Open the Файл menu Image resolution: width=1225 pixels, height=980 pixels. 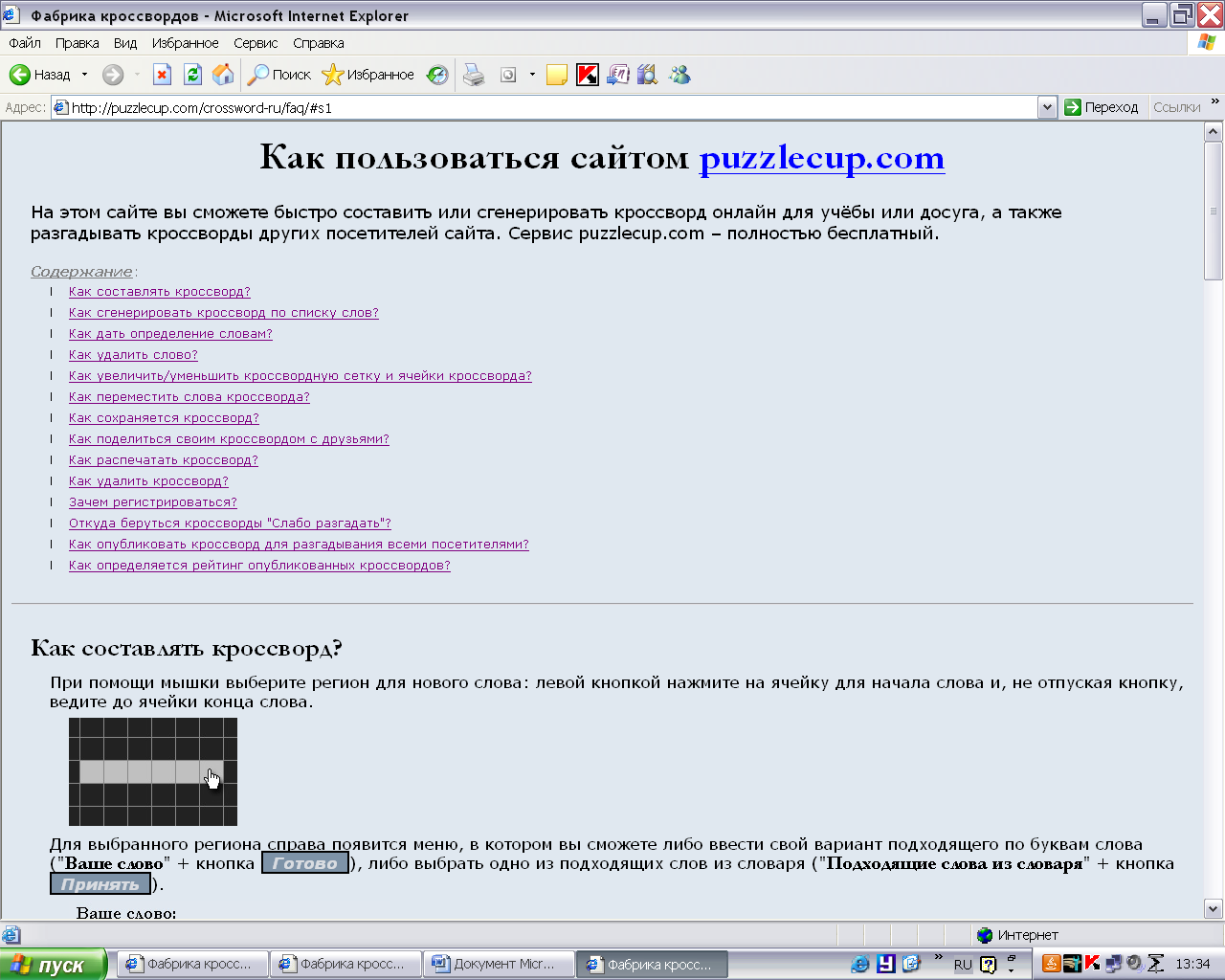pos(25,43)
